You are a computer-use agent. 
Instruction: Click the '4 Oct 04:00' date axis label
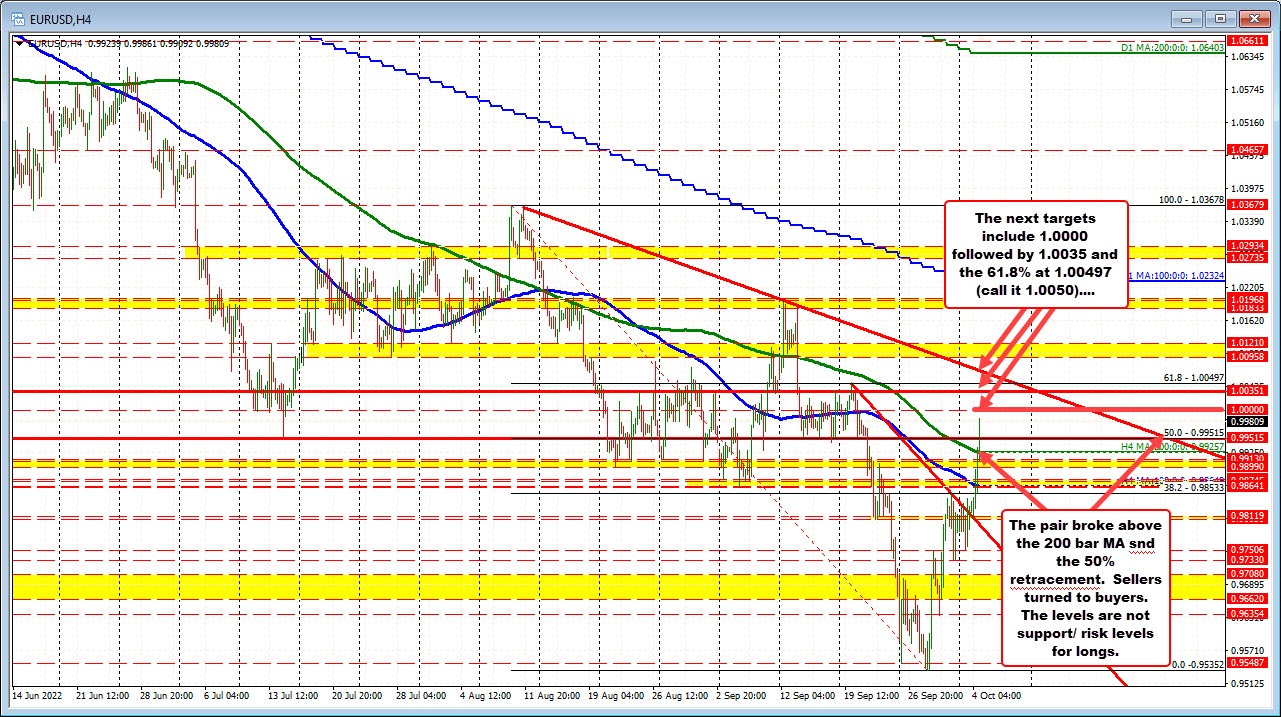[x=995, y=697]
